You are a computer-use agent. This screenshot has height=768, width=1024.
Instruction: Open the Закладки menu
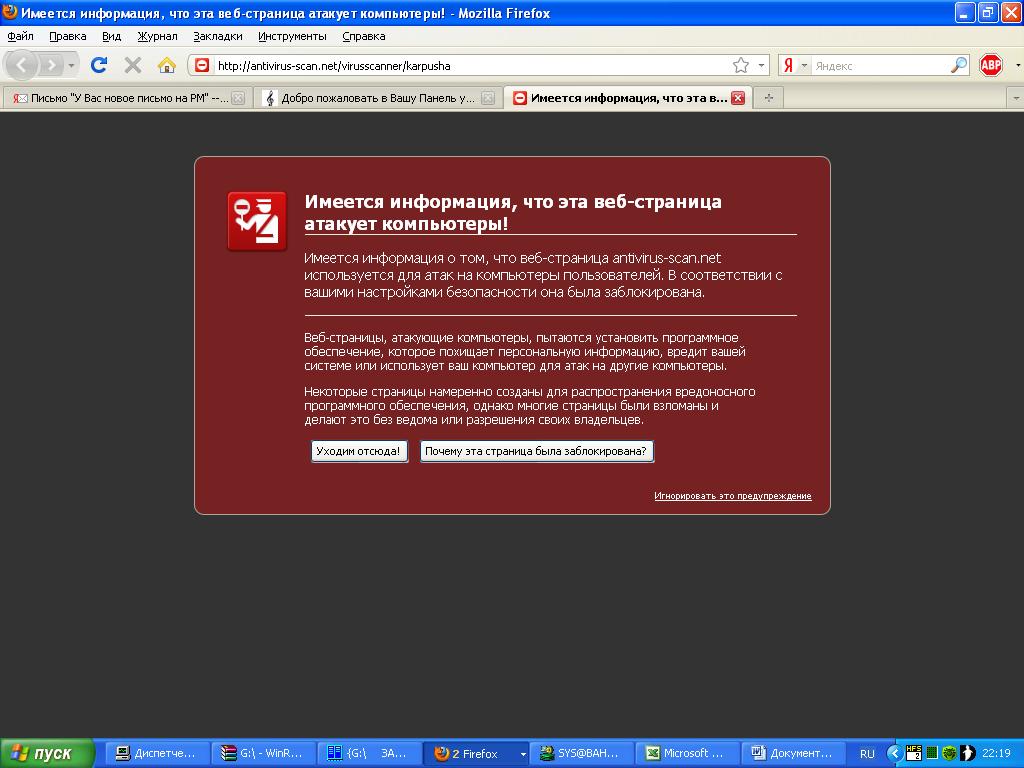coord(217,37)
